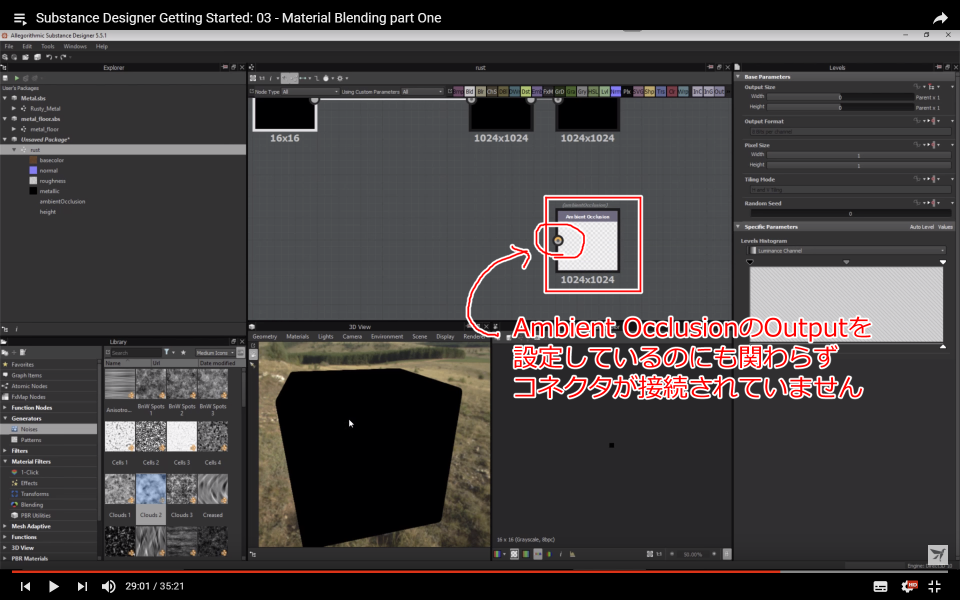Screen dimensions: 960x600
Task: Select the Ambient Occlusion output node
Action: 588,241
